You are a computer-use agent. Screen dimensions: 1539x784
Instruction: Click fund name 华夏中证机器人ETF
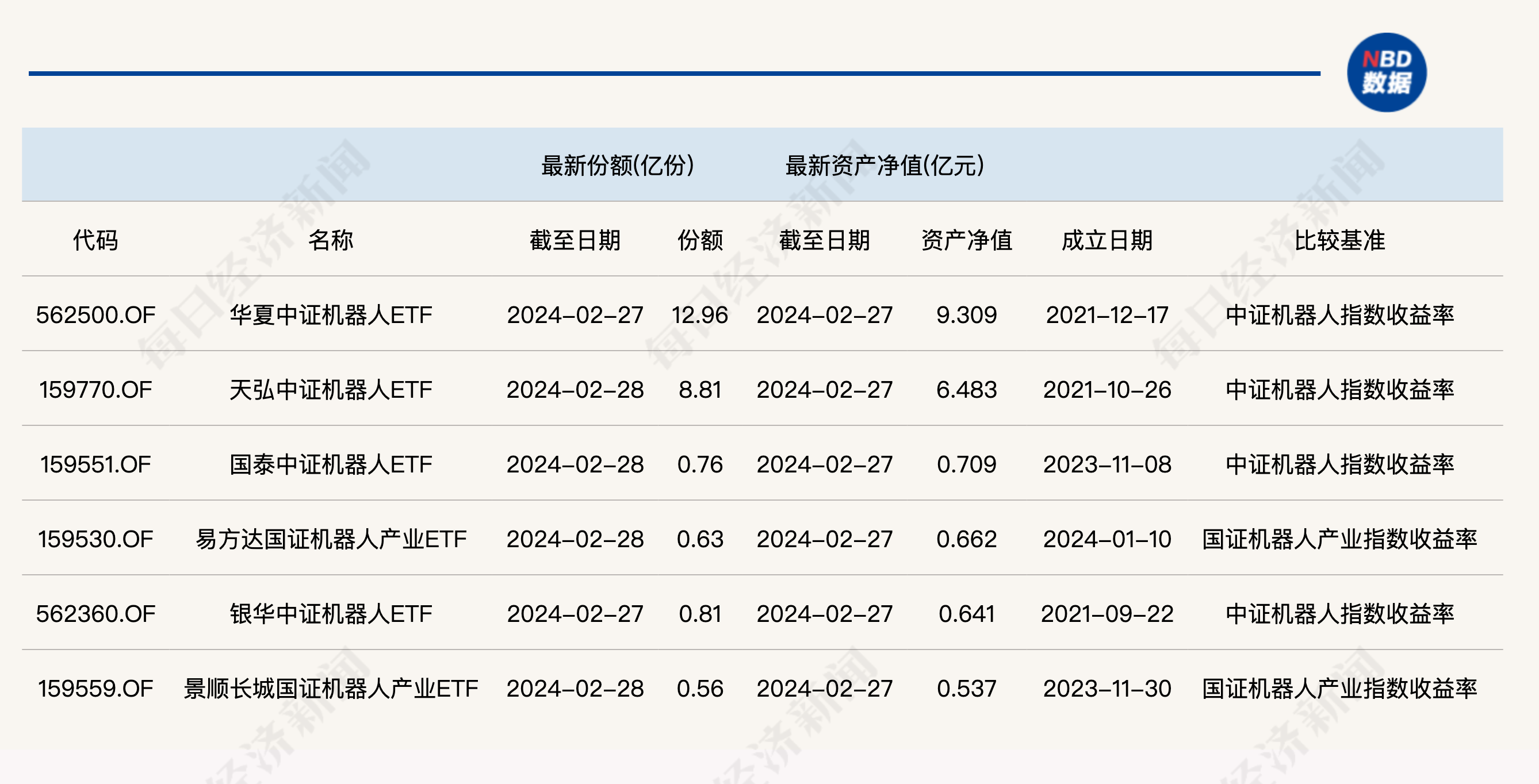click(331, 314)
